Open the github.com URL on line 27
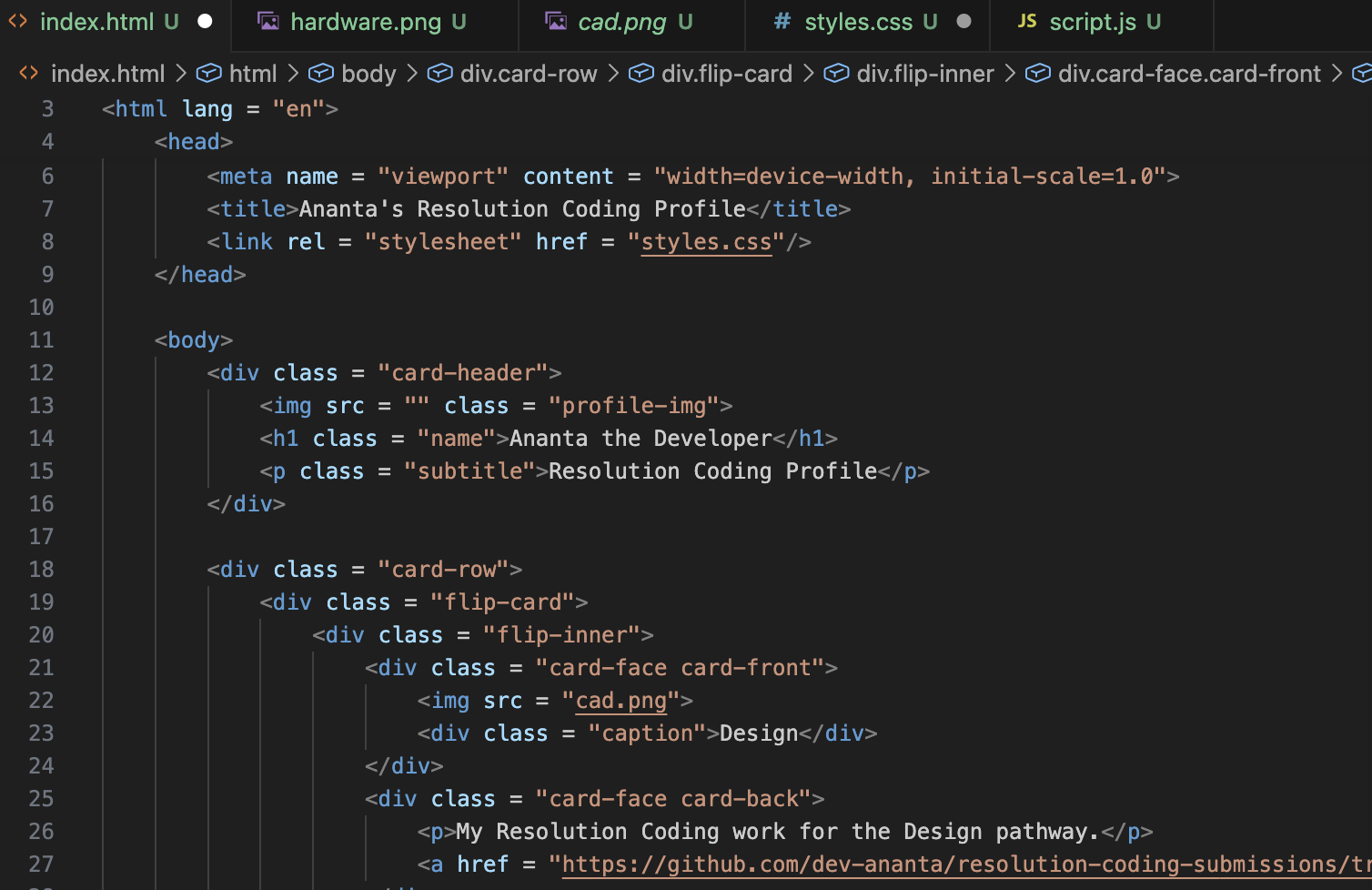The height and width of the screenshot is (890, 1372). [966, 865]
